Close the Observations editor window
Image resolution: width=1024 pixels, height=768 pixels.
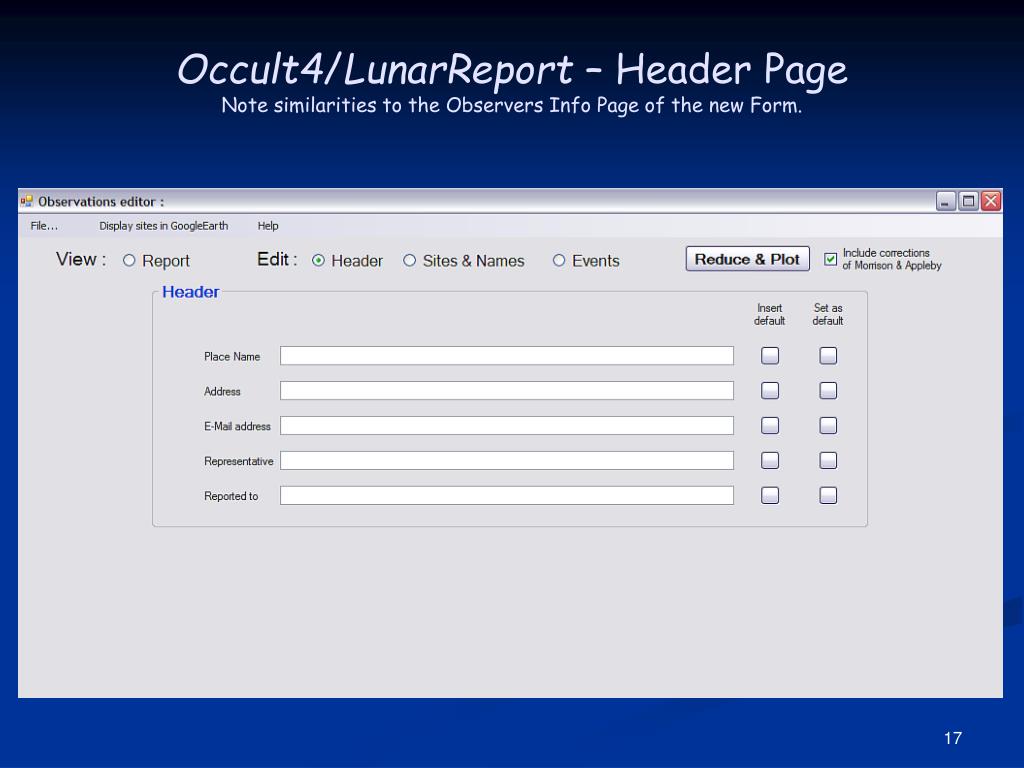click(x=991, y=201)
